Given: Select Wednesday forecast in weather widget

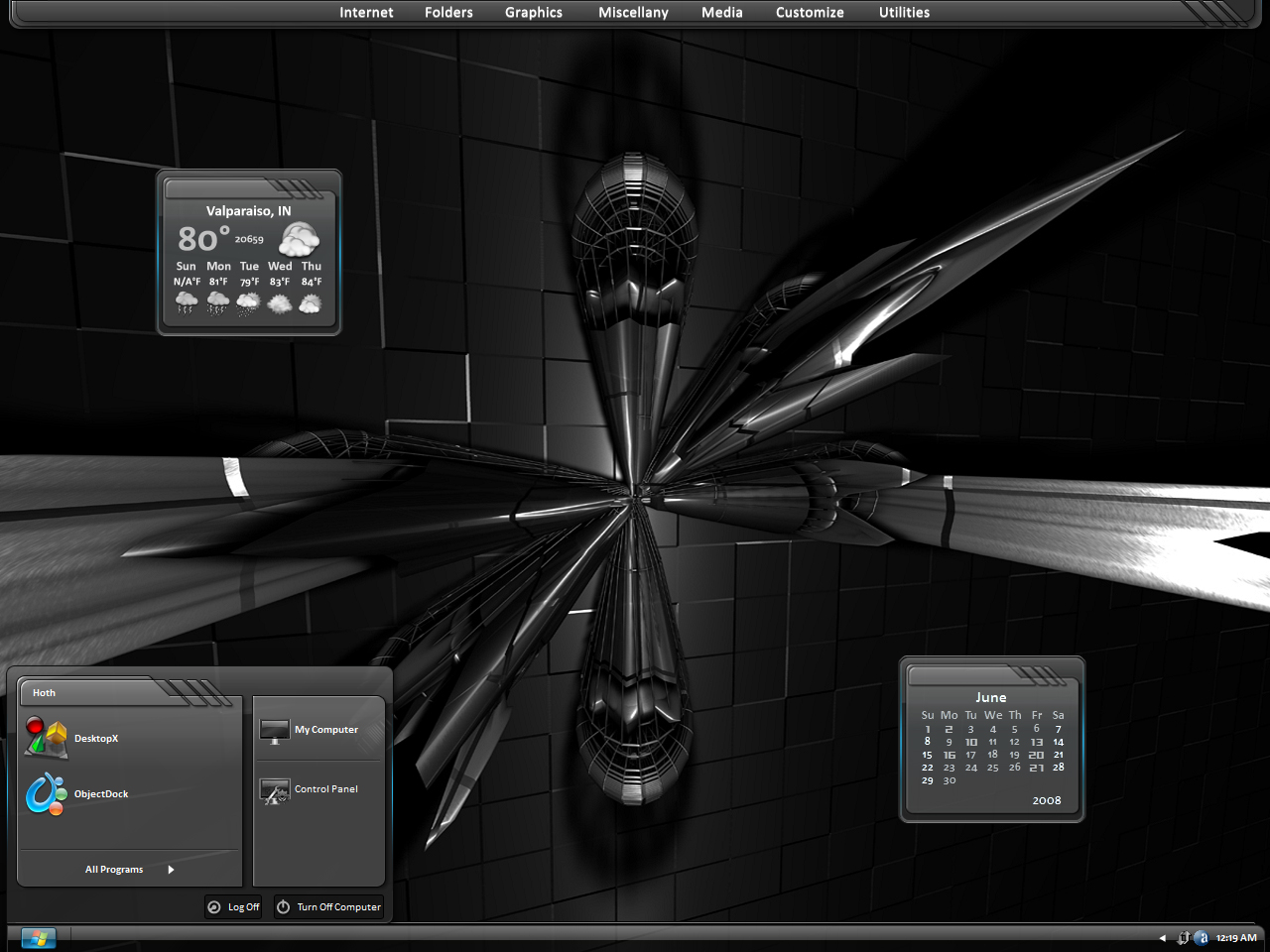Looking at the screenshot, I should [x=280, y=288].
